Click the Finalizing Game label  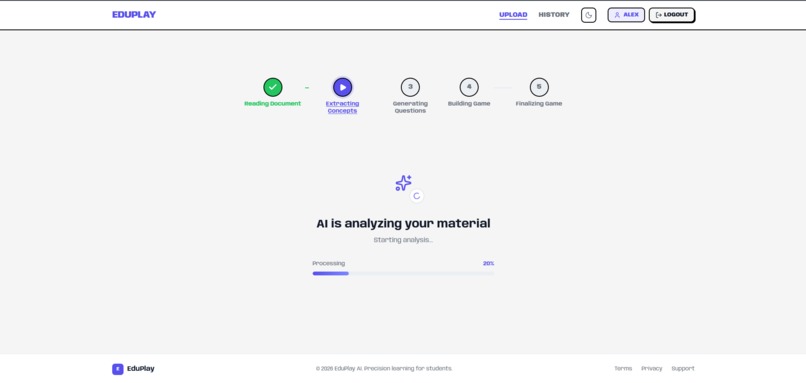539,103
